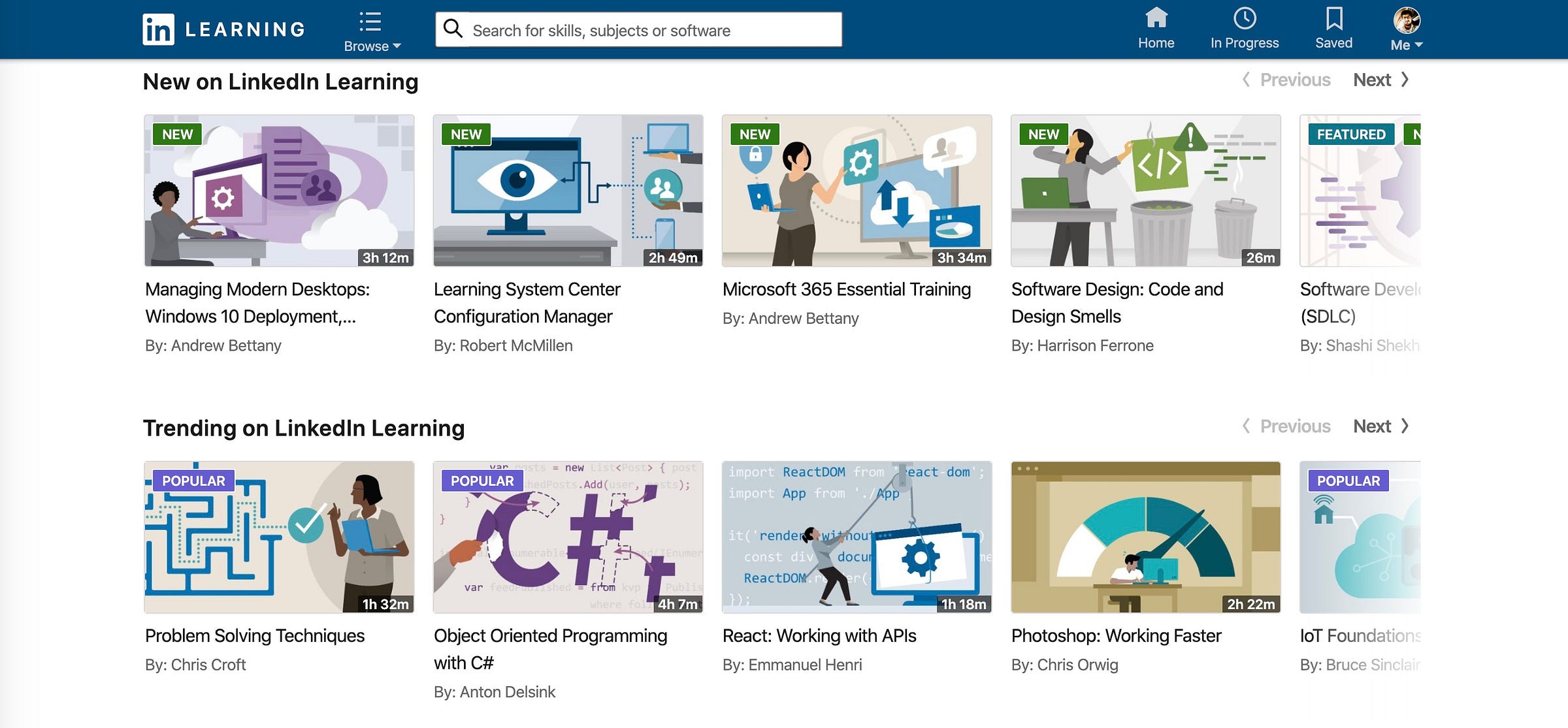1568x728 pixels.
Task: Open Learning System Center course thumbnail
Action: click(568, 191)
